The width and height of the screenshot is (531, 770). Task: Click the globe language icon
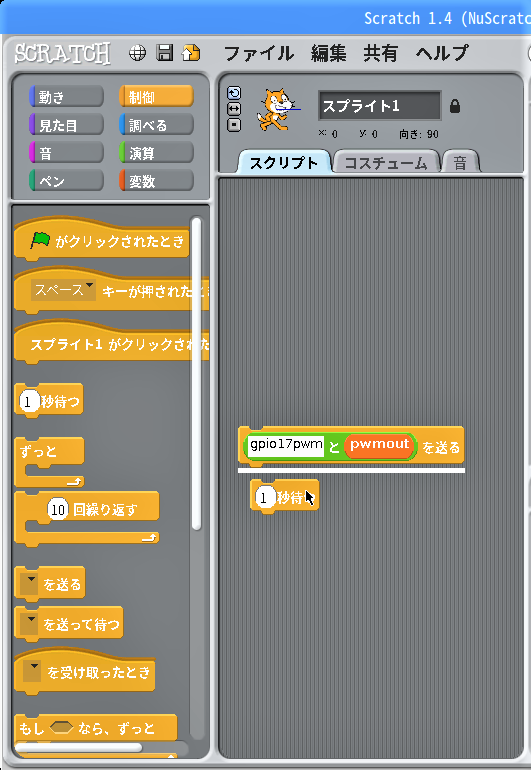pos(137,53)
